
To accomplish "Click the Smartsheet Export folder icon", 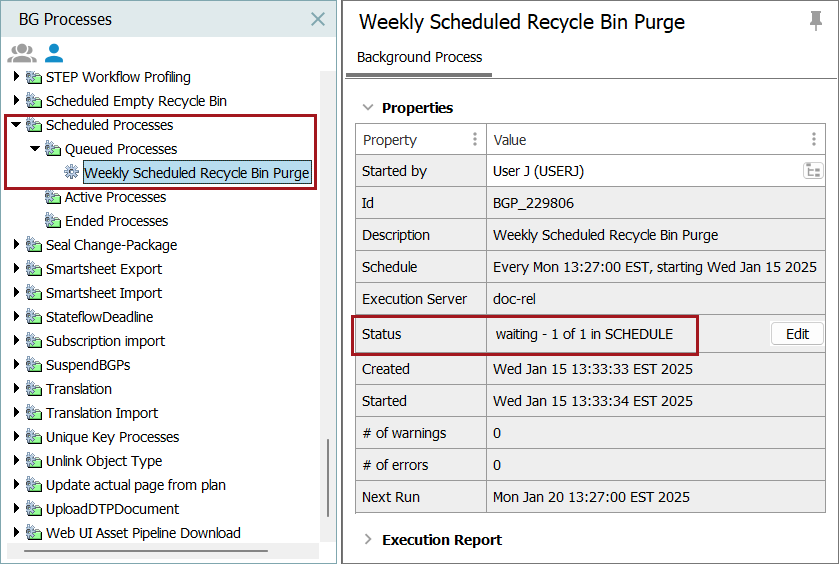I will 34,269.
